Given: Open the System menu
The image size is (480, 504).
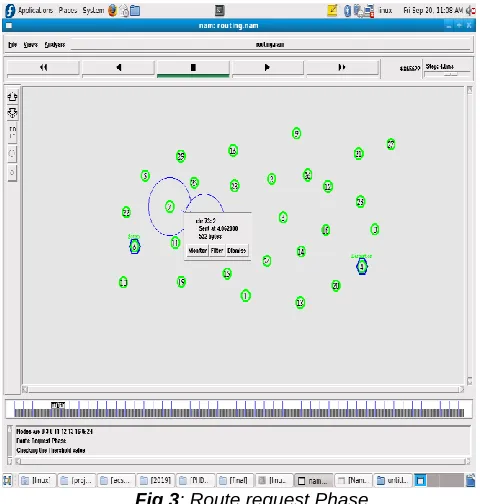Looking at the screenshot, I should (x=93, y=10).
